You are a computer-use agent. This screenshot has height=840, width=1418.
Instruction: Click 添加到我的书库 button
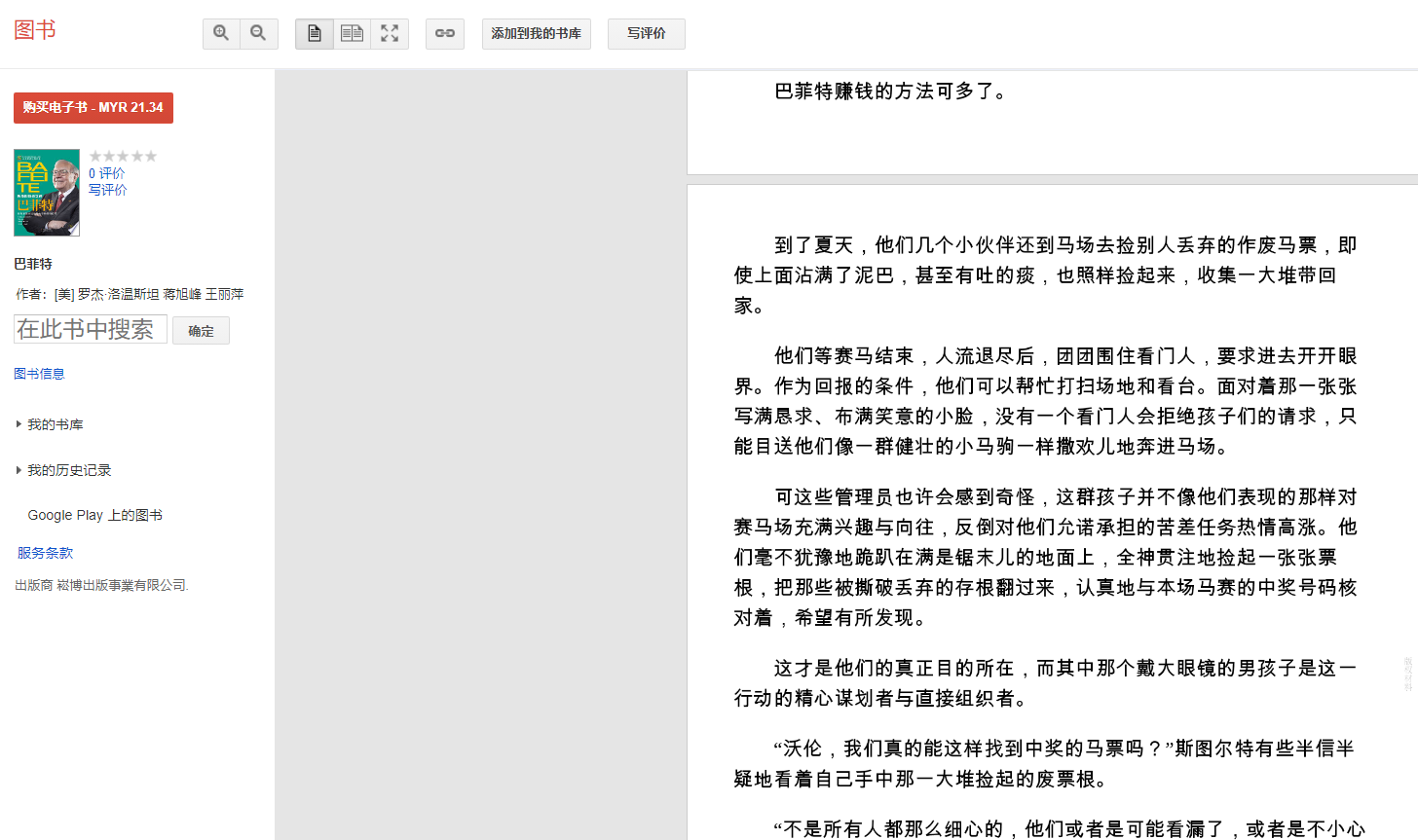click(x=536, y=33)
